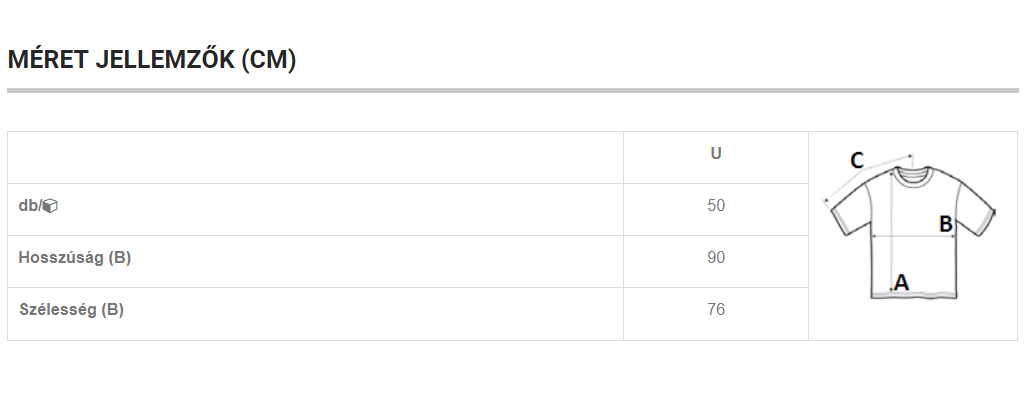Viewport: 1025px width, 420px height.
Task: Select the Hosszúság (B) row label
Action: click(75, 258)
